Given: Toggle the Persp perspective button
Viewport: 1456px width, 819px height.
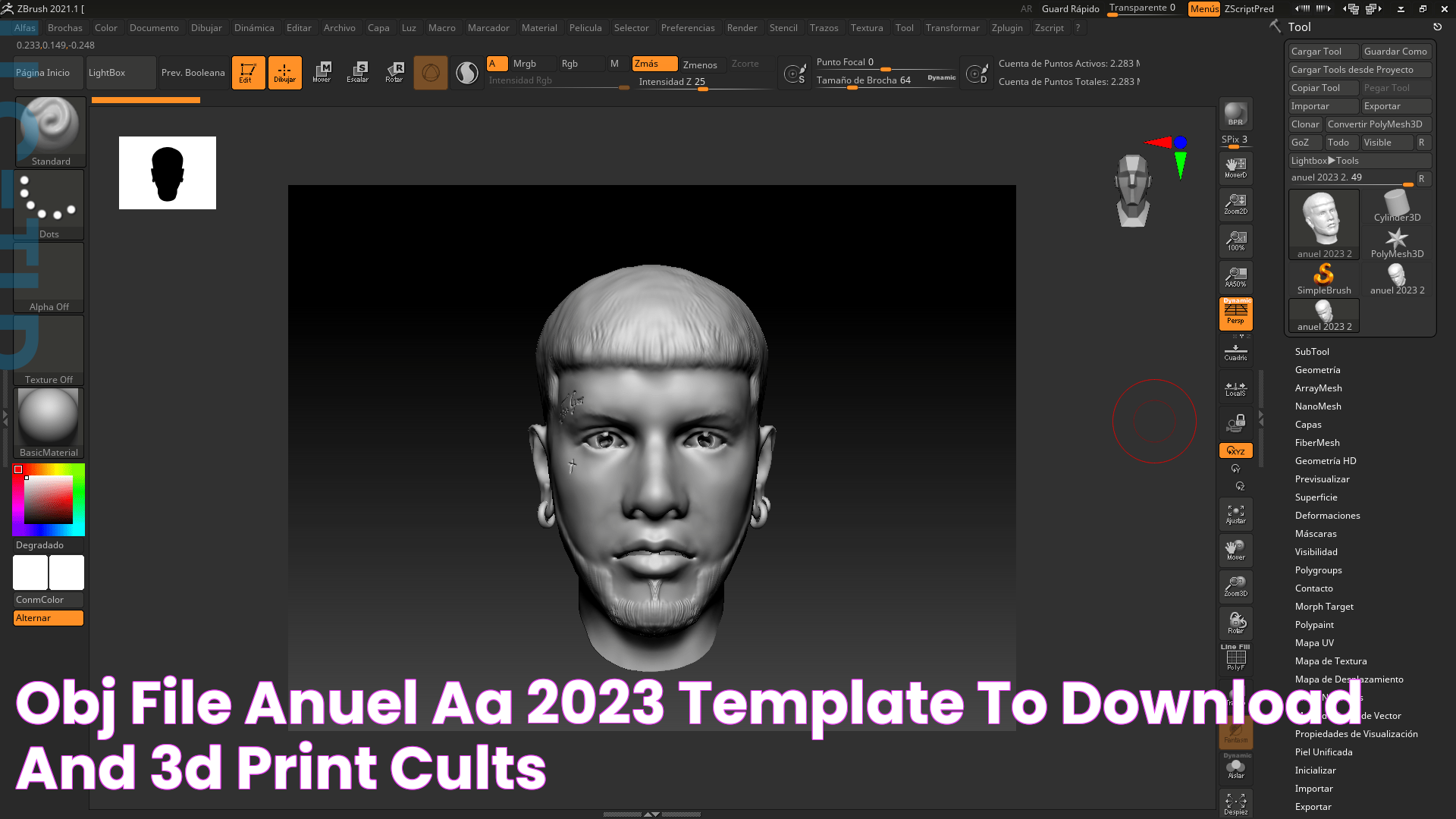Looking at the screenshot, I should click(x=1236, y=314).
